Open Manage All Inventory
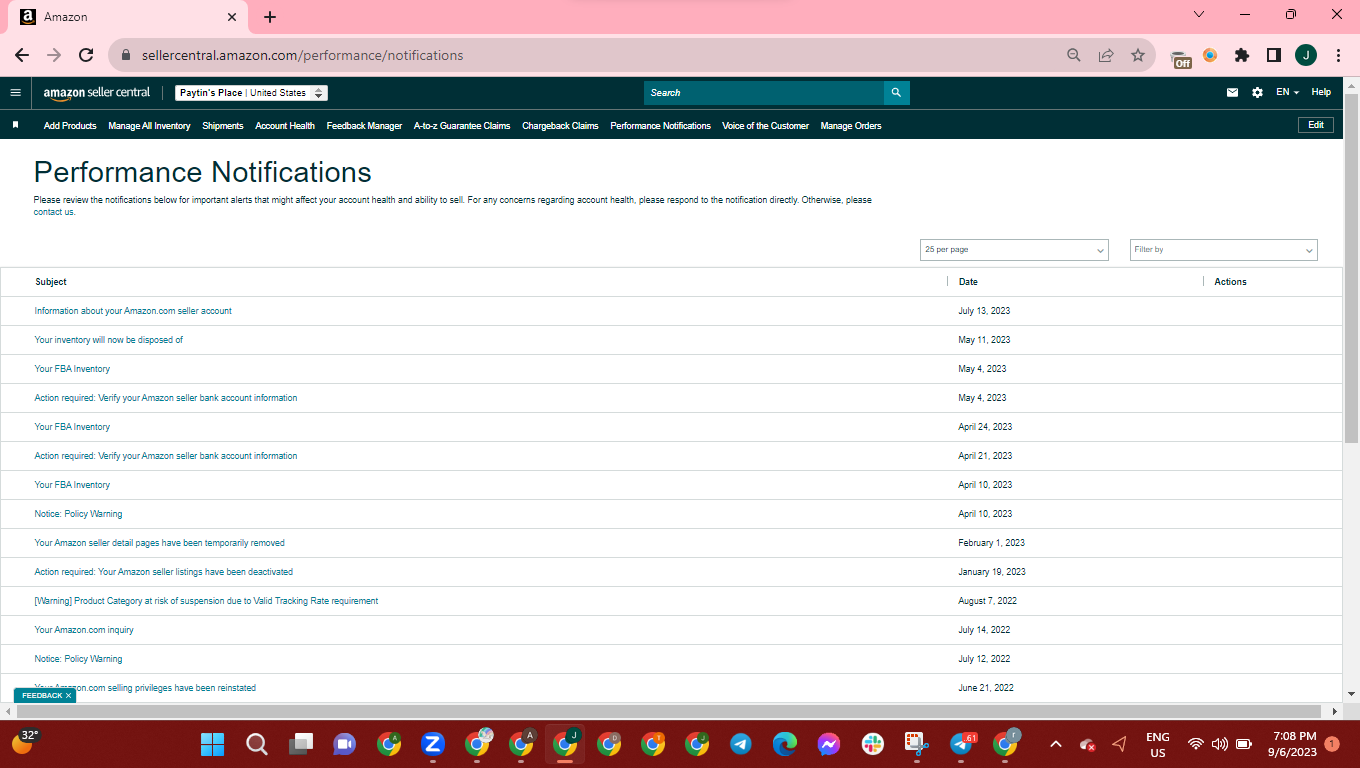Viewport: 1360px width, 768px height. tap(149, 126)
